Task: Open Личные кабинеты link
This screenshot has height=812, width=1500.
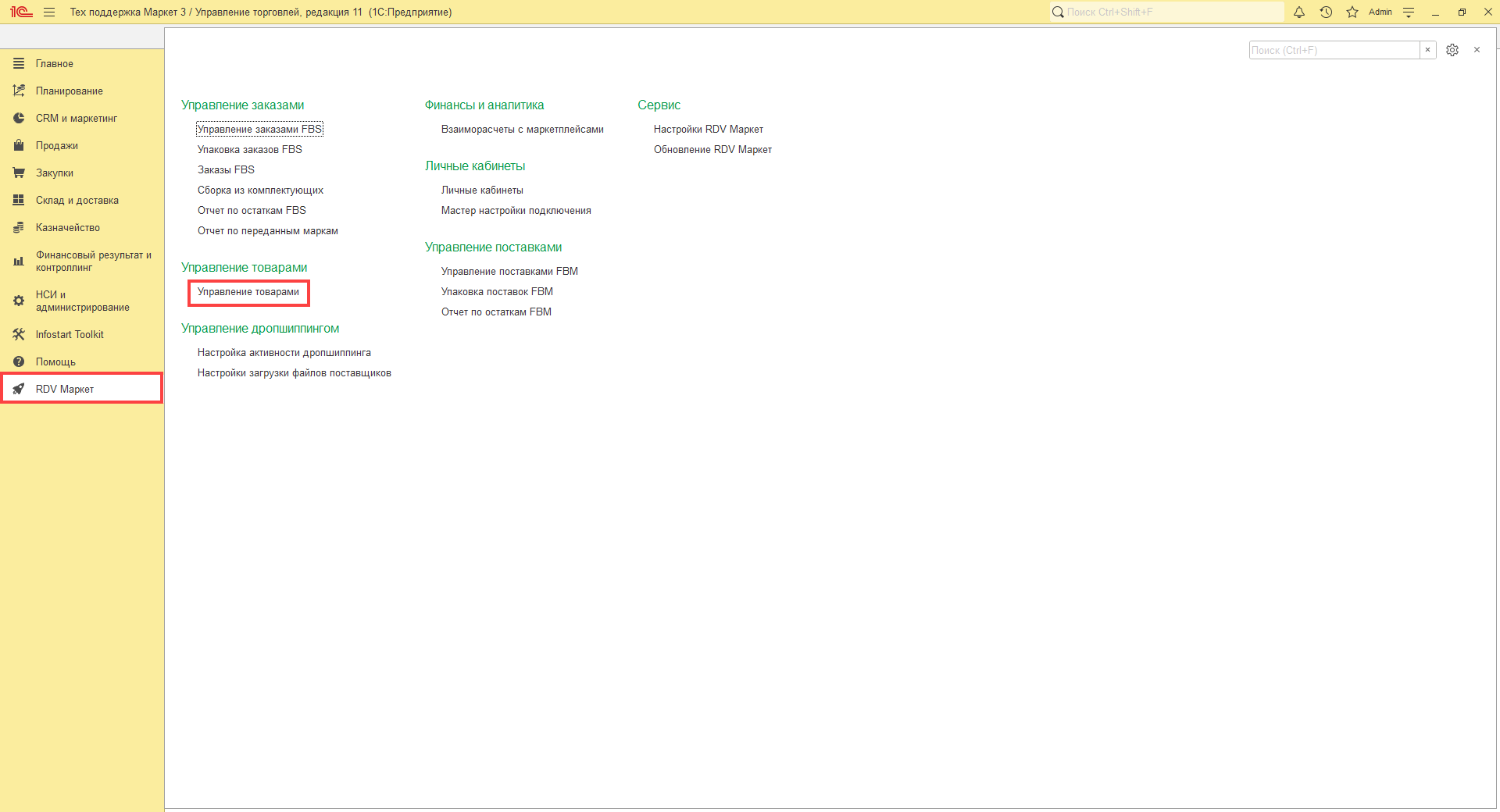Action: (482, 190)
